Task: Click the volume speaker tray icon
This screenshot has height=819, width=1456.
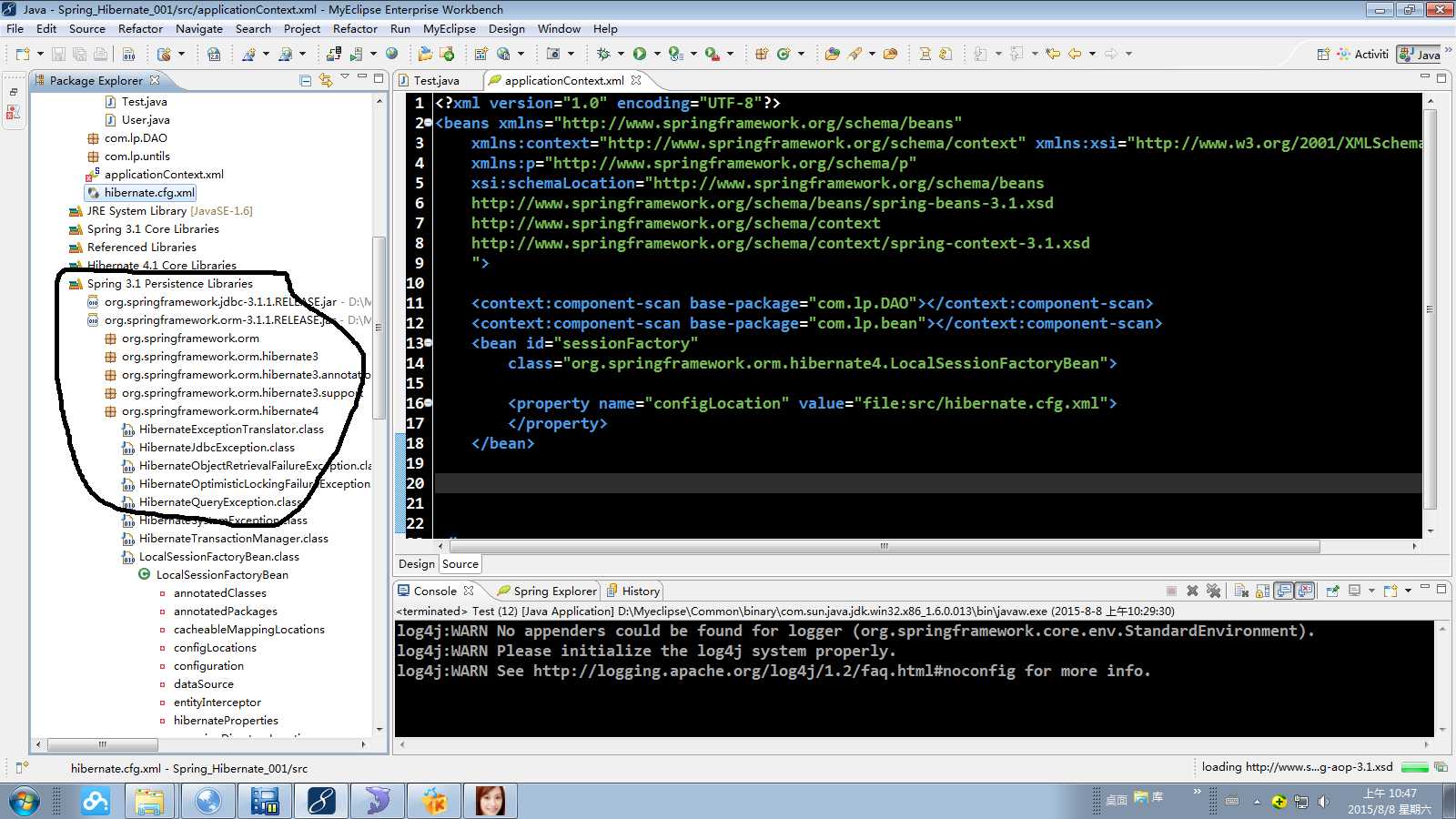Action: pyautogui.click(x=1323, y=802)
